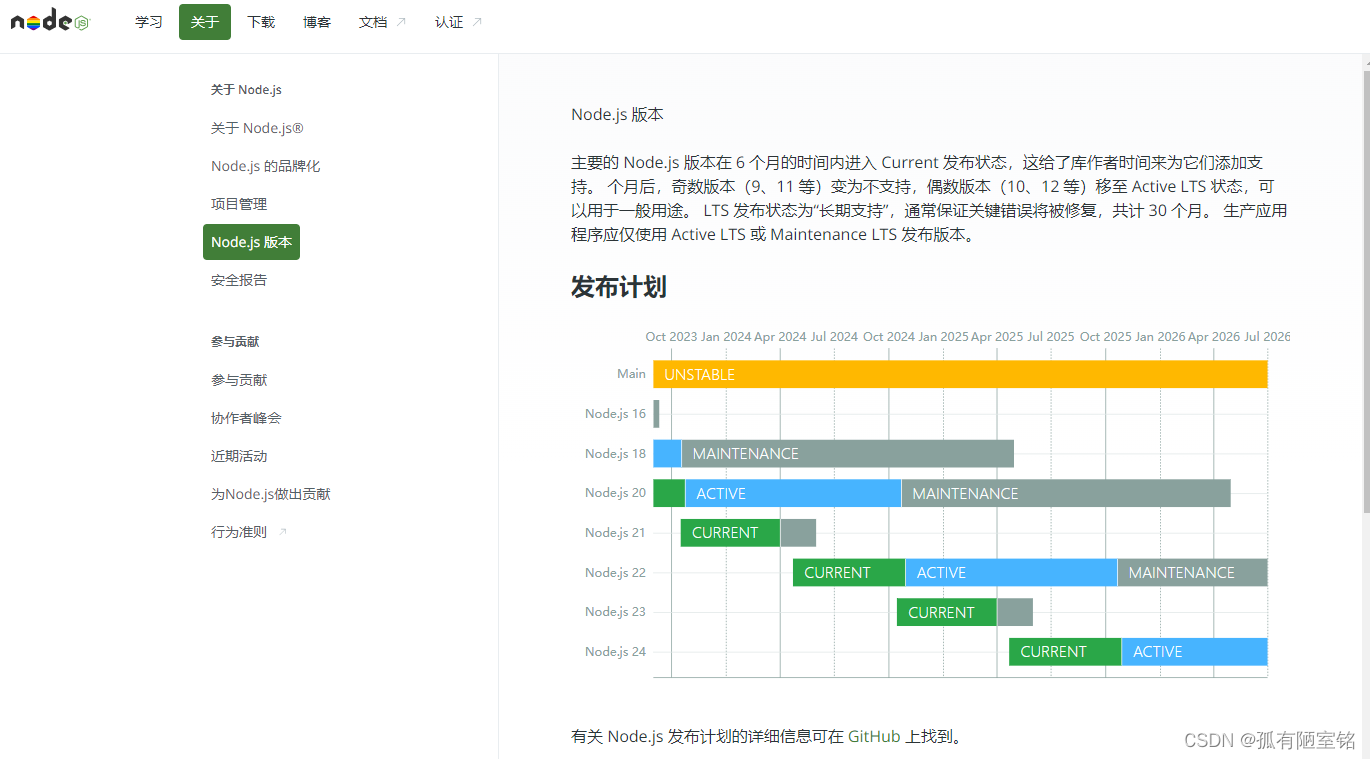Open sidebar link 项目管理
Viewport: 1370px width, 759px height.
tap(239, 204)
